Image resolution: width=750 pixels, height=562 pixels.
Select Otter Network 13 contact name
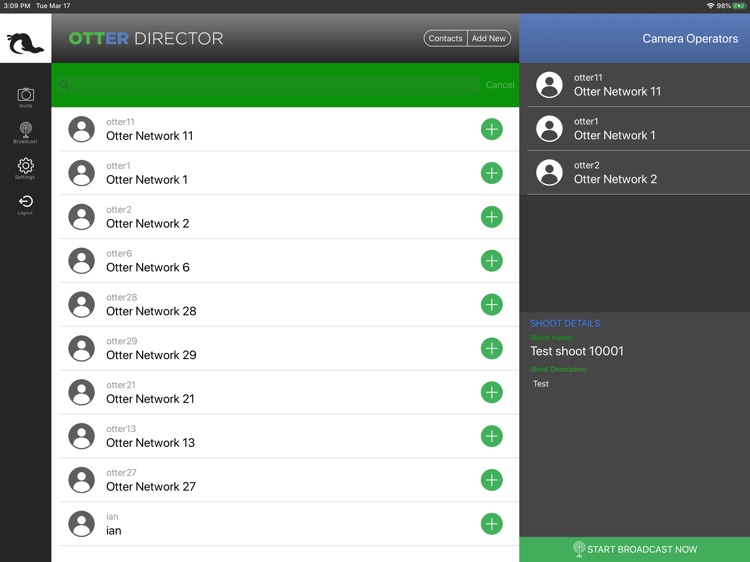pyautogui.click(x=150, y=443)
